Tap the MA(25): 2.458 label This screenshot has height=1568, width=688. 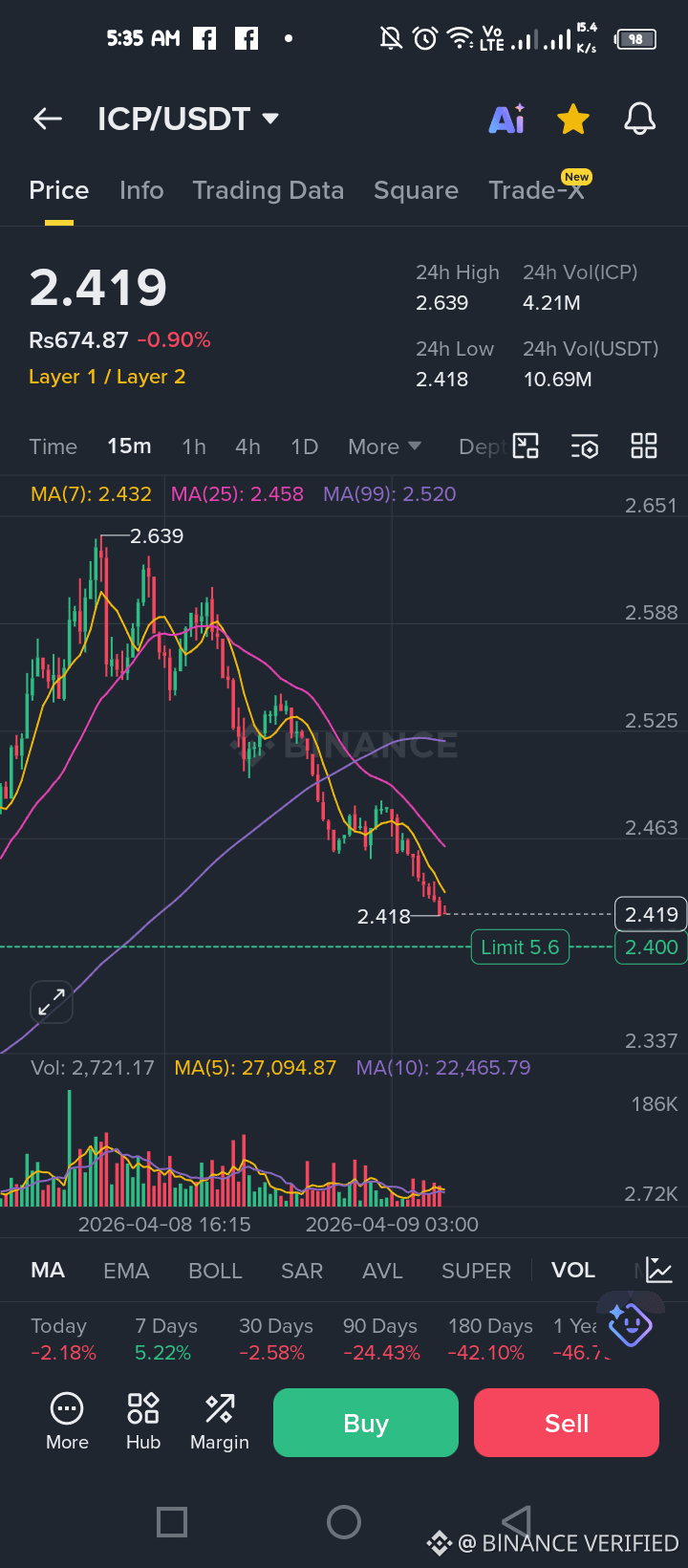click(x=237, y=494)
